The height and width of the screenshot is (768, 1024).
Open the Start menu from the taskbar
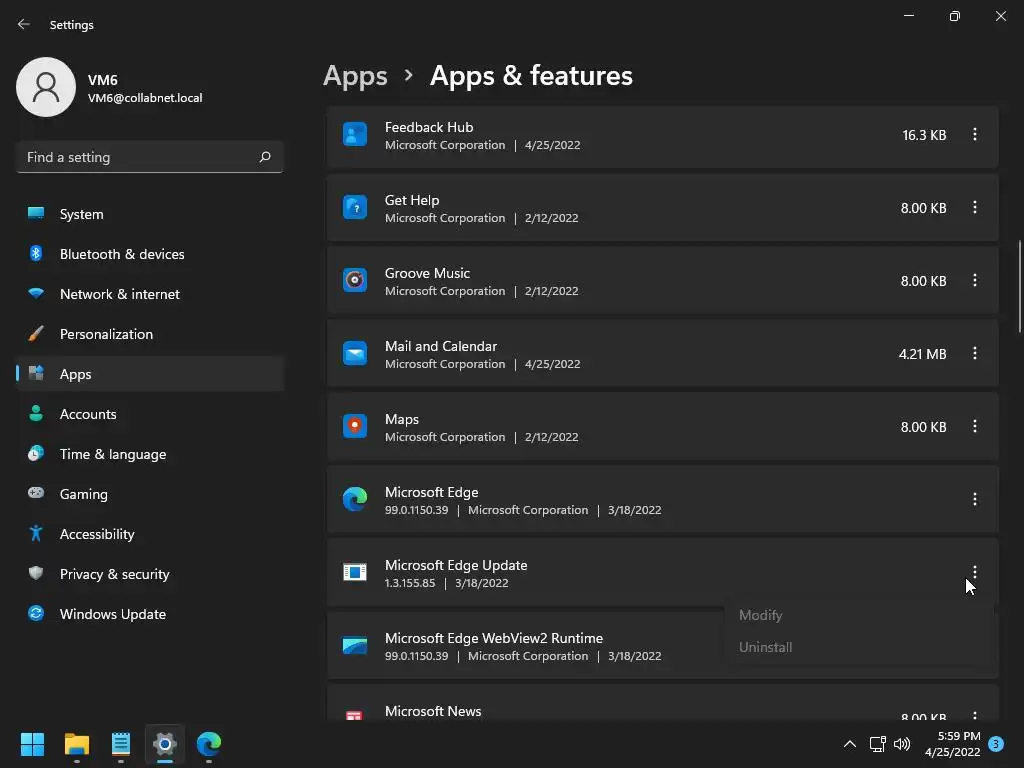click(33, 744)
